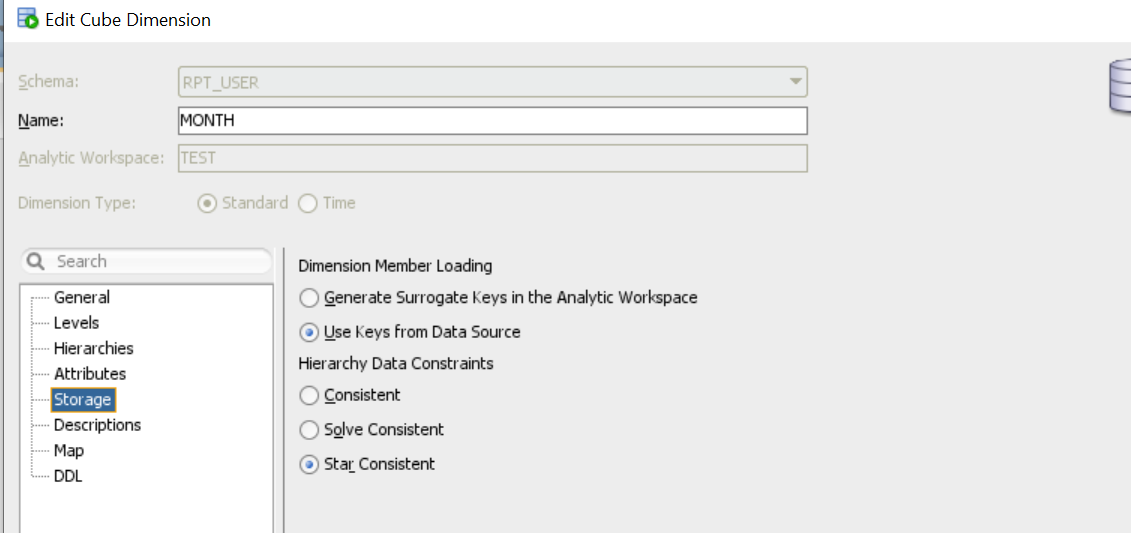Select the Consistent hierarchy constraint
This screenshot has height=533, width=1131.
click(310, 396)
